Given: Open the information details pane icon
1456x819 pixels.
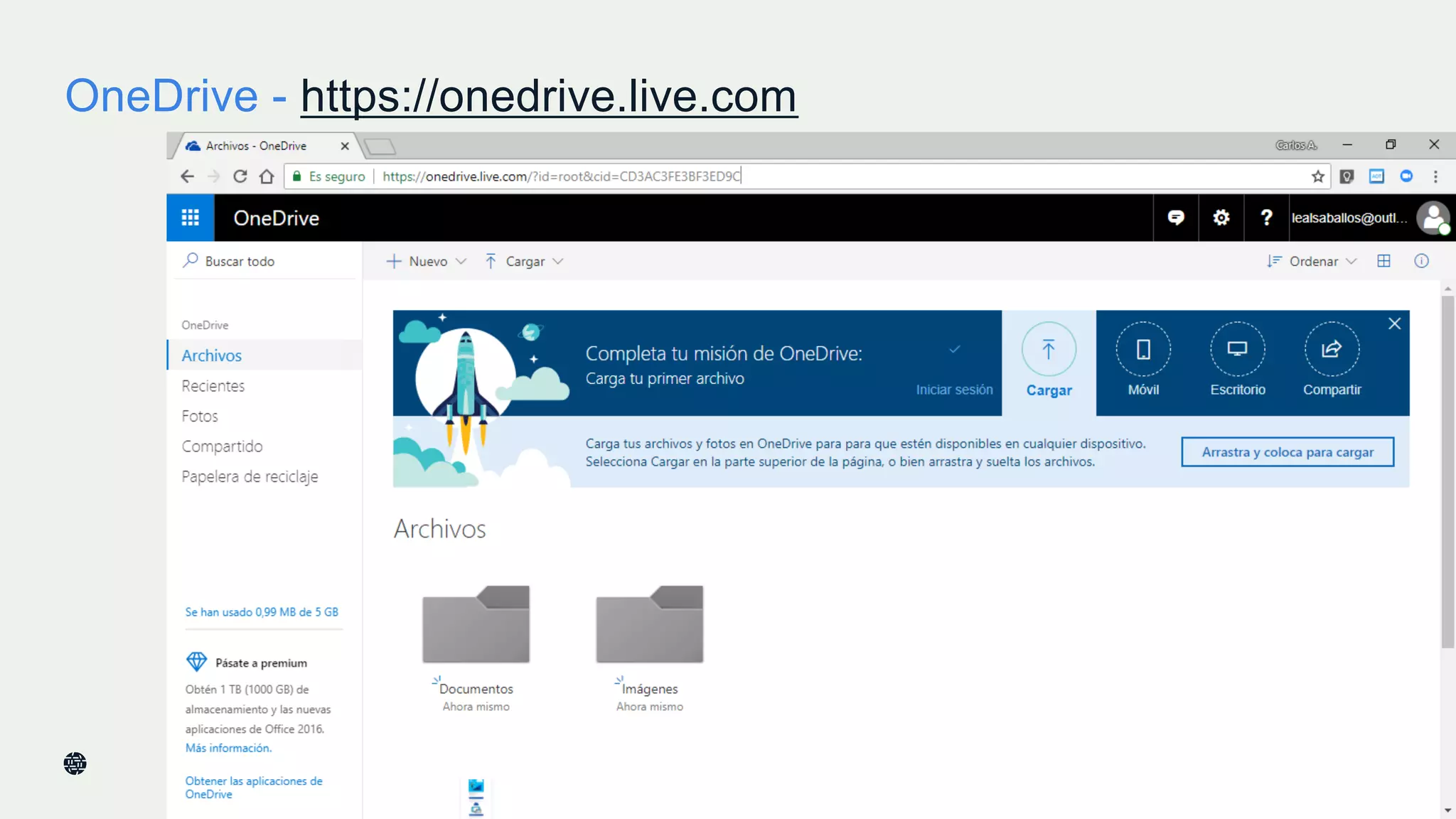Looking at the screenshot, I should (x=1421, y=261).
